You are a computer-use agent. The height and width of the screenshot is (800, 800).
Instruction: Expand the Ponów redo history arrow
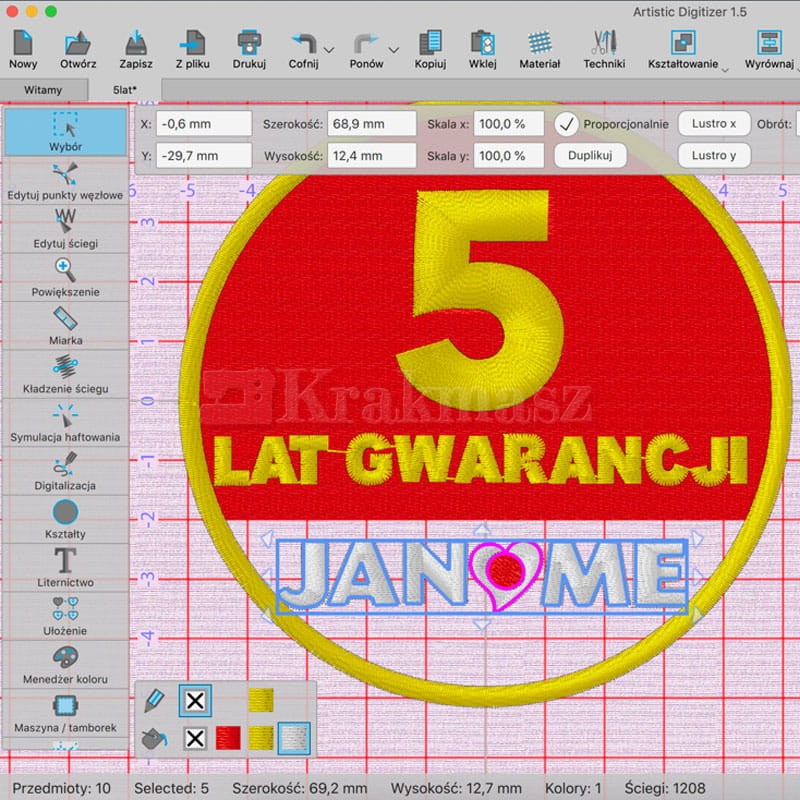coord(393,49)
